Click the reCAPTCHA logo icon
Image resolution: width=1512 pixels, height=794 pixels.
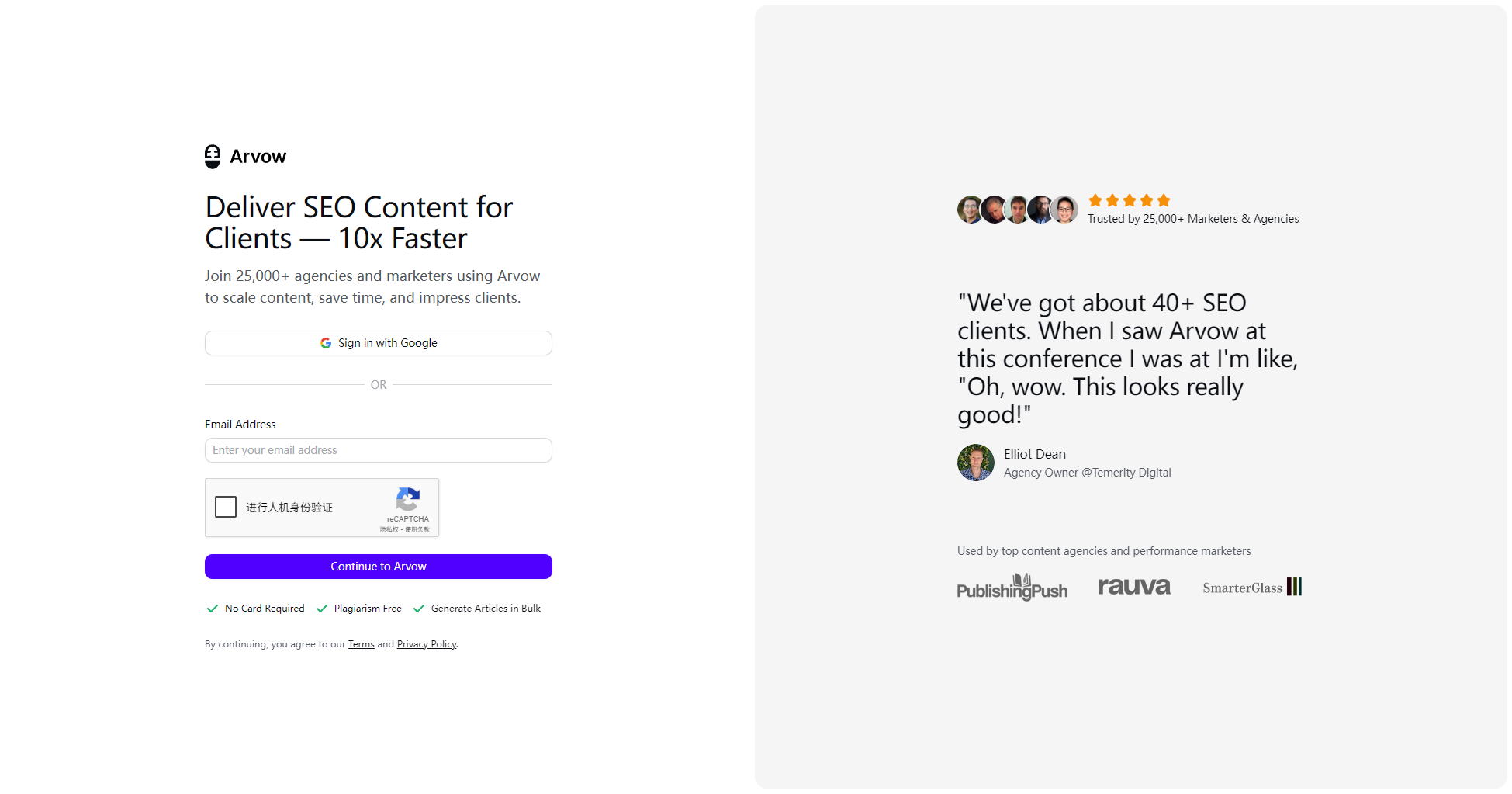(x=407, y=499)
